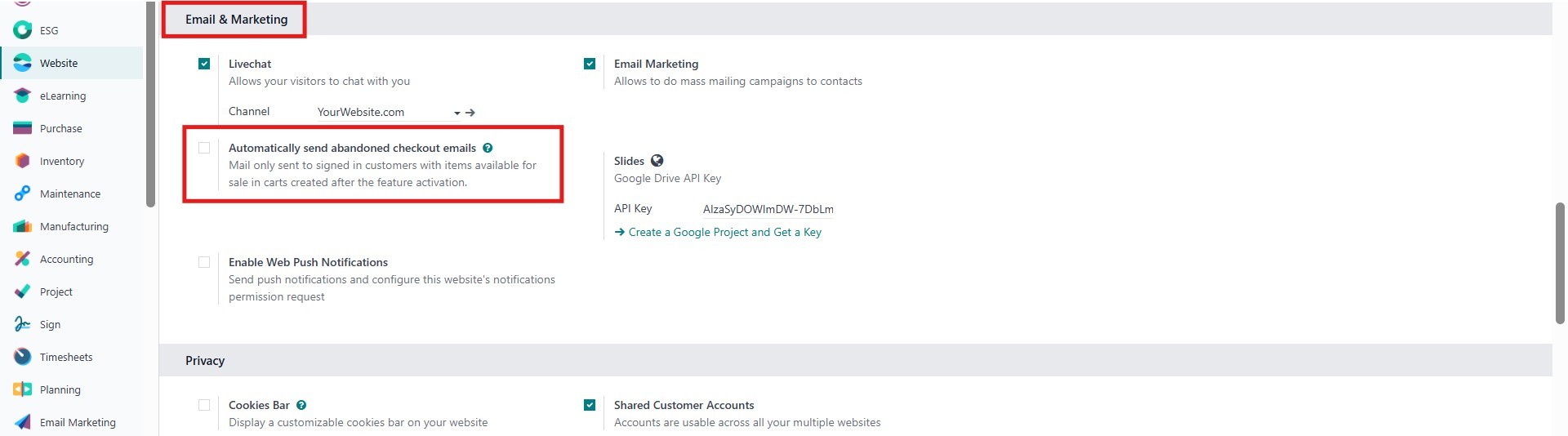Click the help icon beside Cookies Bar

pyautogui.click(x=301, y=405)
